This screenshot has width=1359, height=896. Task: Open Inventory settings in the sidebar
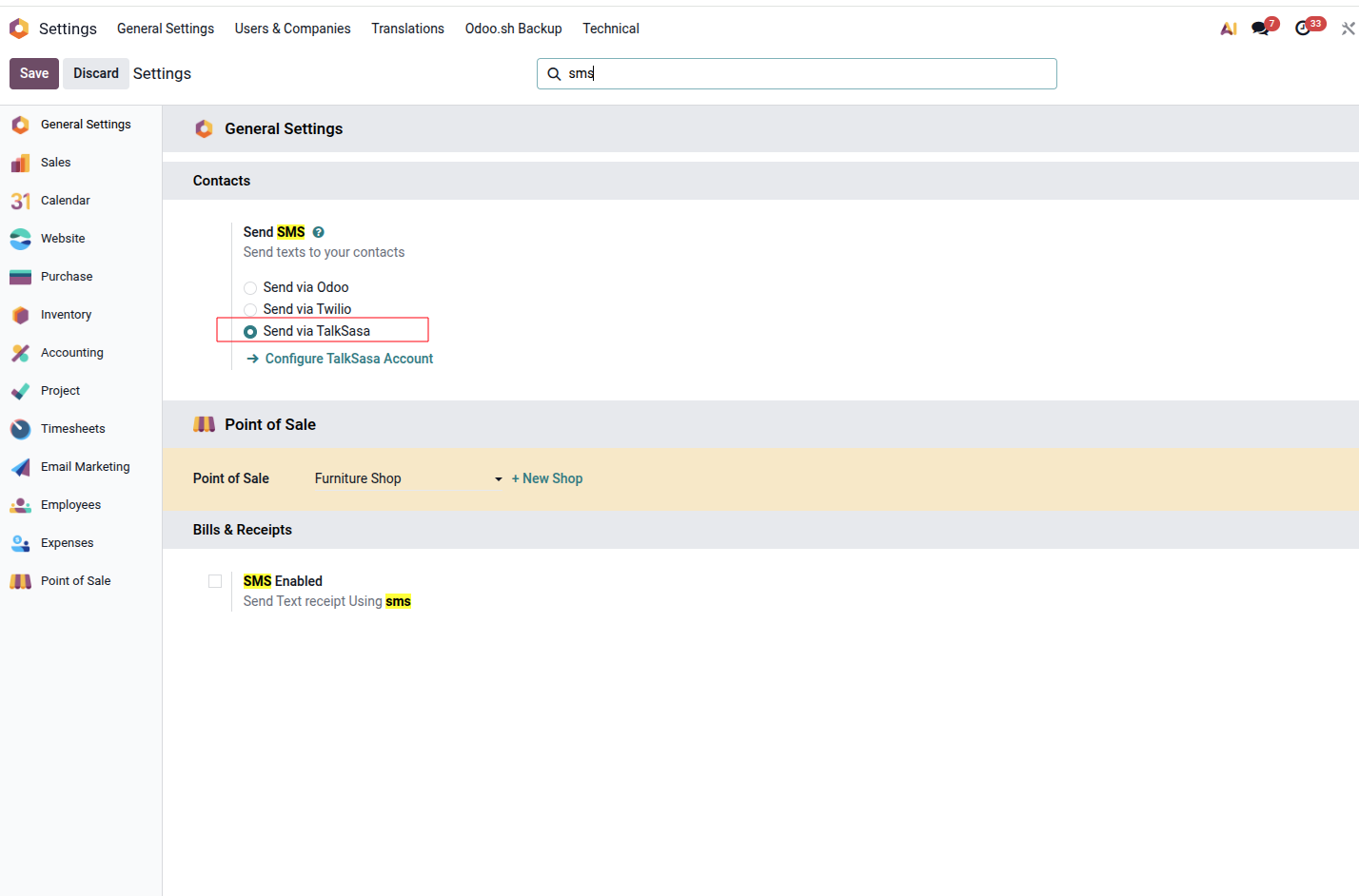81,315
